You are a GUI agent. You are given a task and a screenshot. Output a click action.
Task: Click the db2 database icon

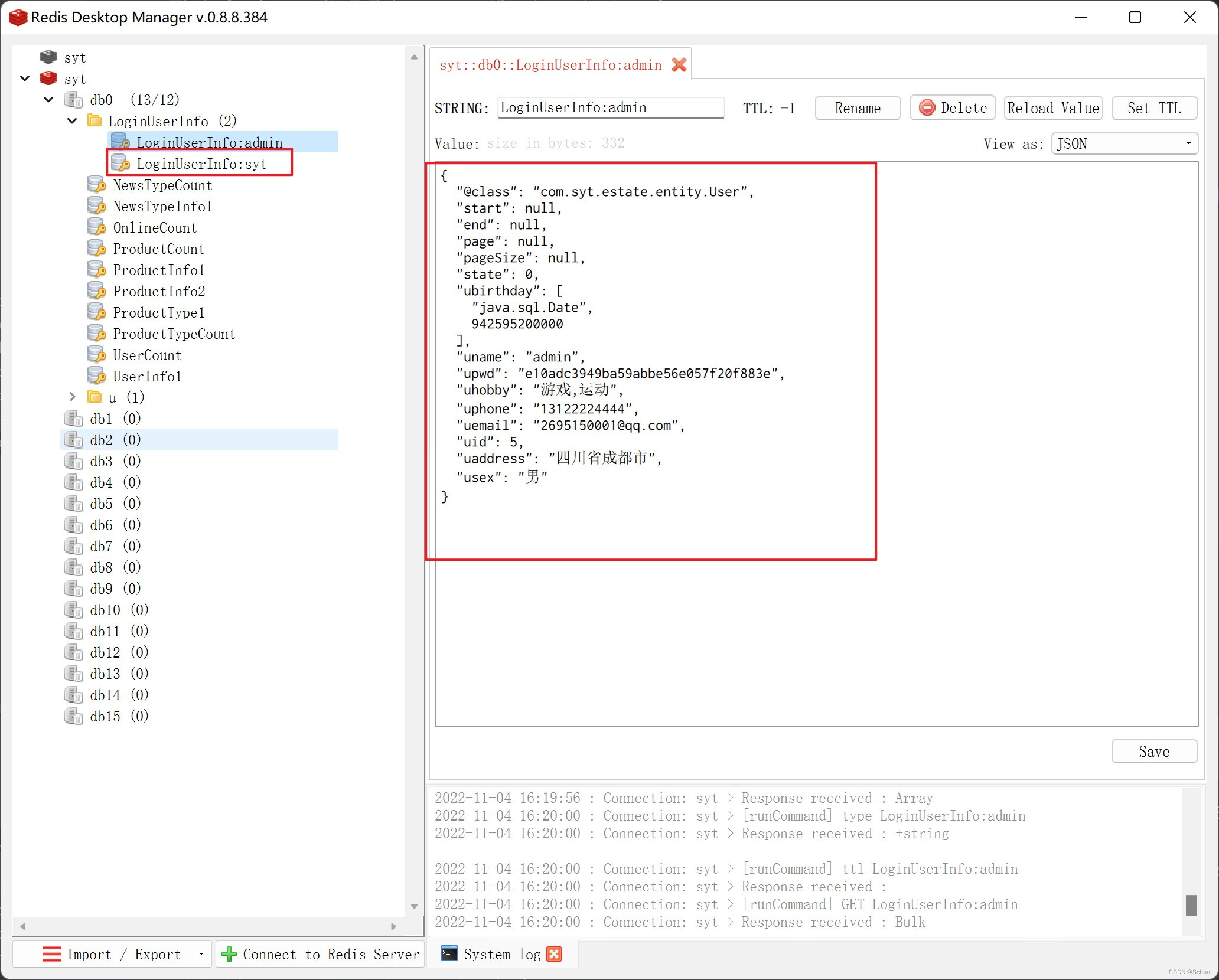(73, 440)
